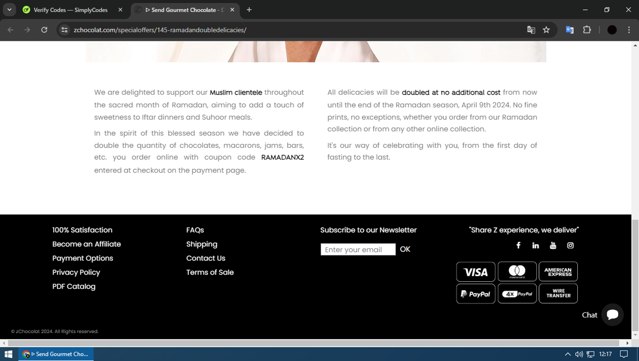Open the Privacy Policy link
The width and height of the screenshot is (639, 361).
point(76,272)
